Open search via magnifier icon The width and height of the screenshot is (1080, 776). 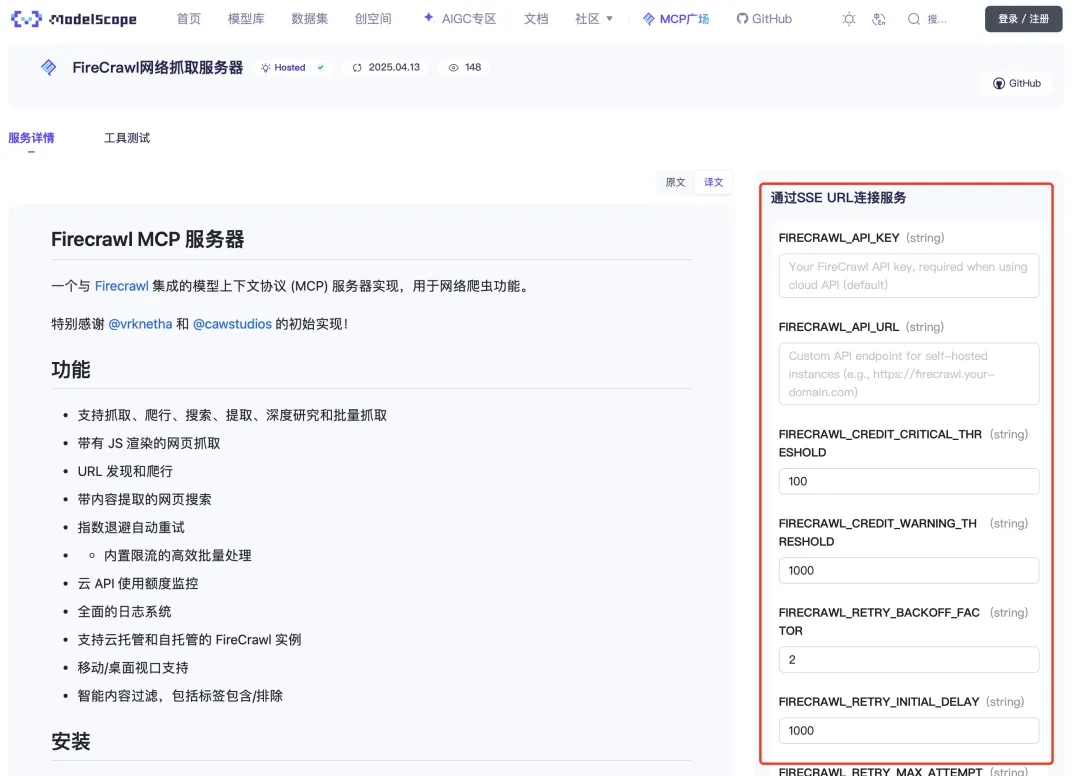913,19
